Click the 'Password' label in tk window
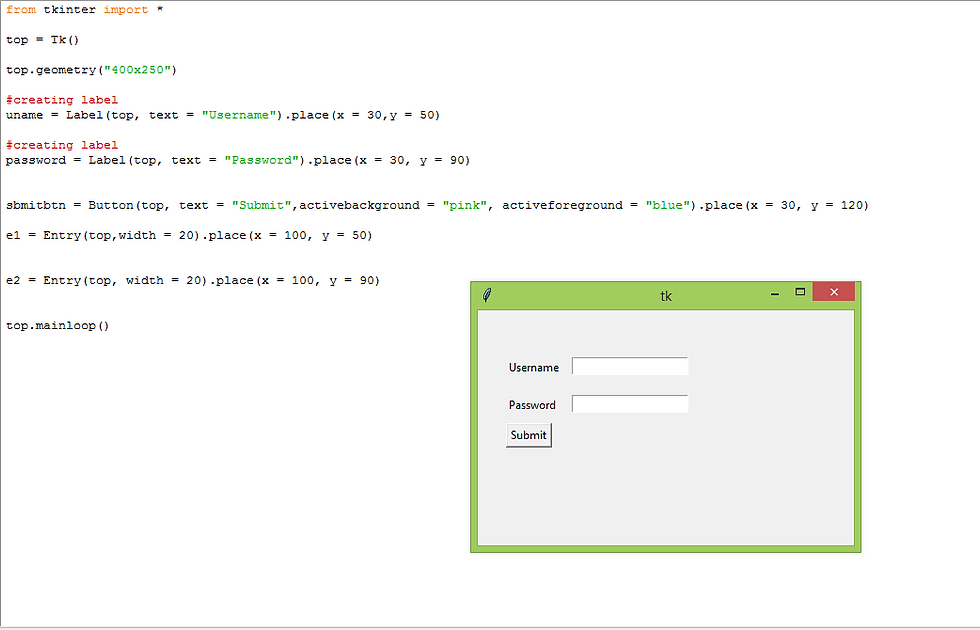Image resolution: width=980 pixels, height=630 pixels. (x=532, y=405)
